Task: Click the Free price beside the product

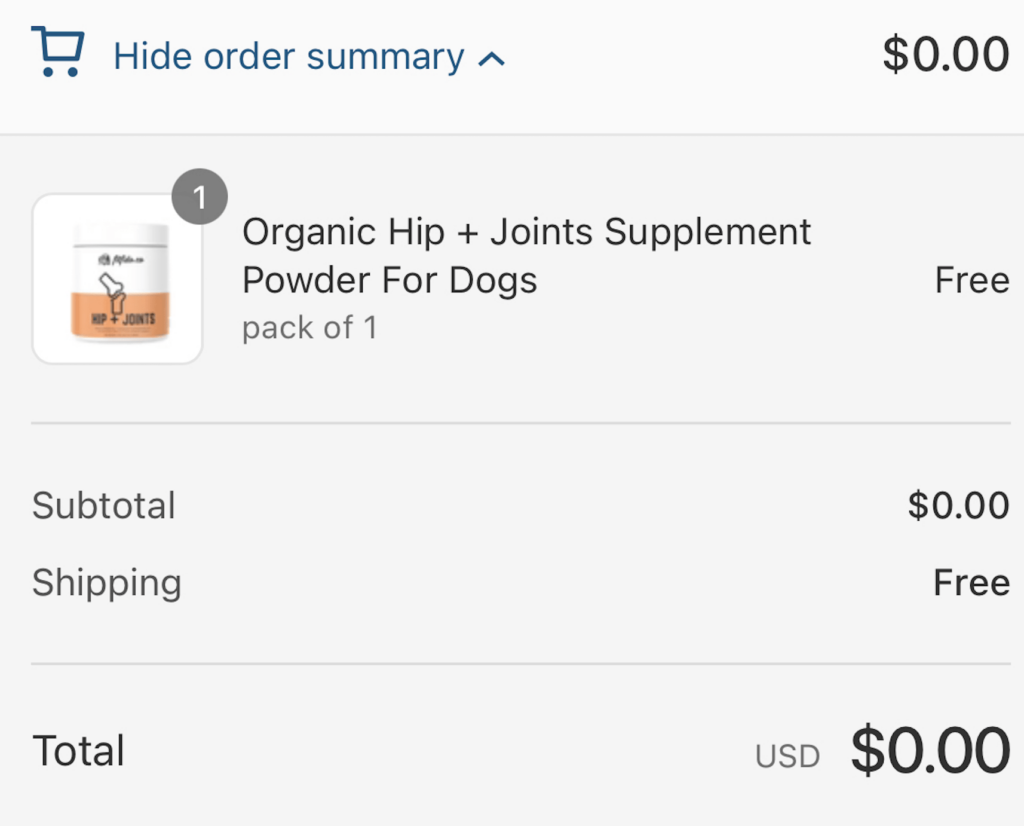Action: tap(971, 280)
